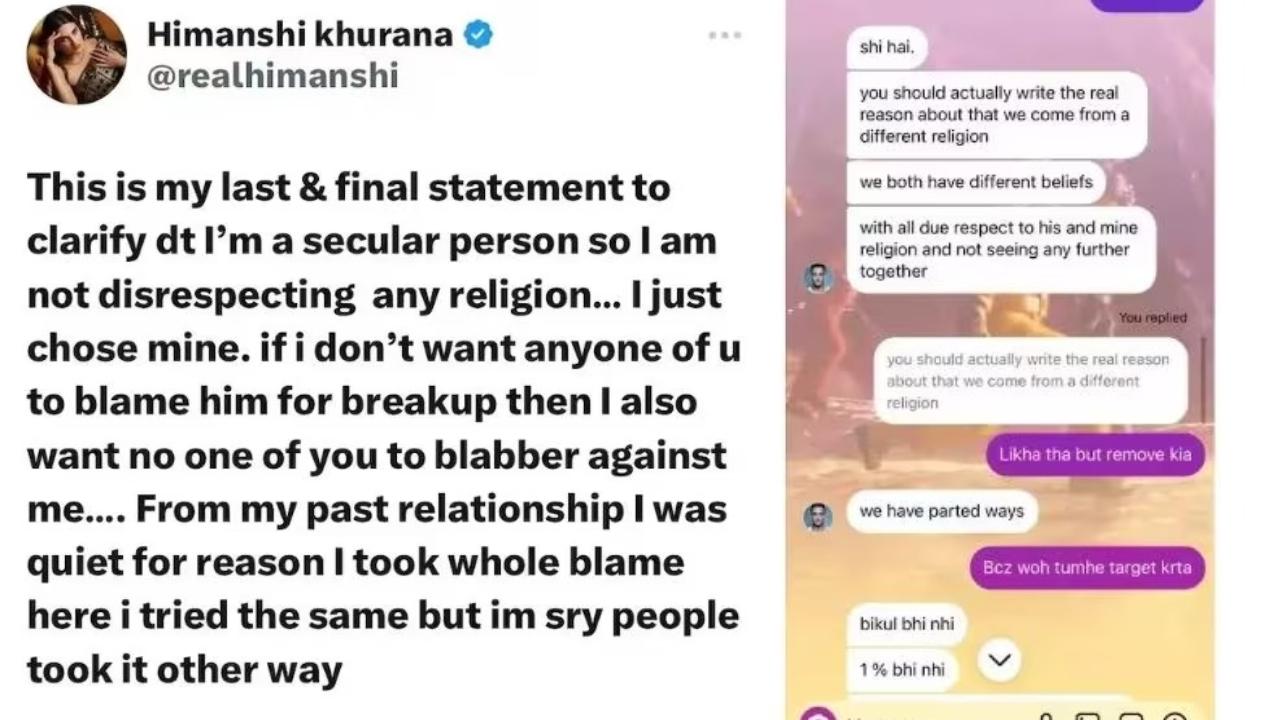This screenshot has height=720, width=1280.
Task: Select the 'Bcz woh tumhe target krta' message
Action: (1087, 567)
